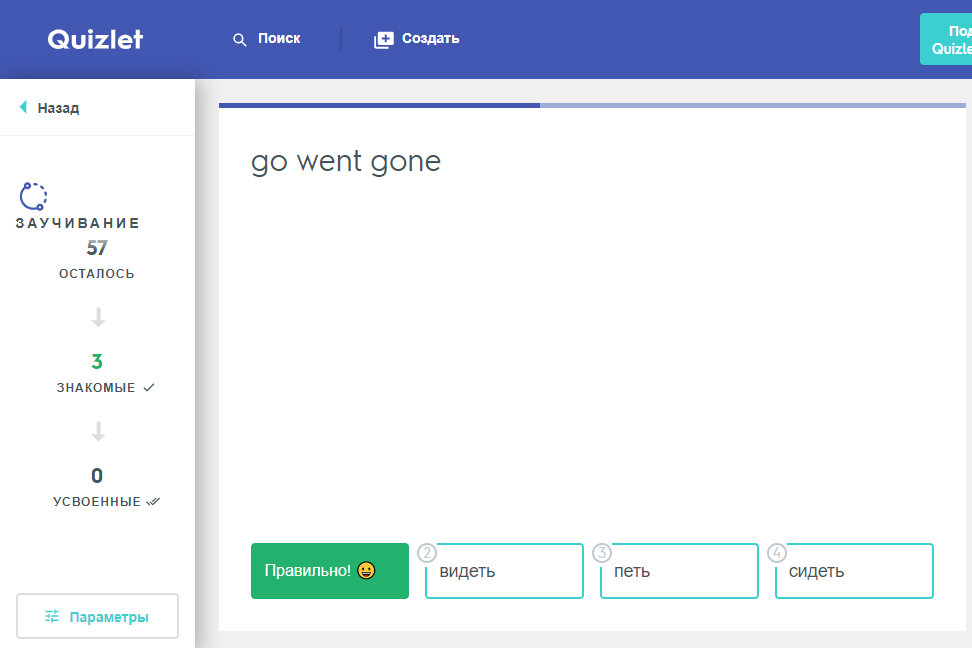Click the Создать plus-cards icon

tap(384, 40)
